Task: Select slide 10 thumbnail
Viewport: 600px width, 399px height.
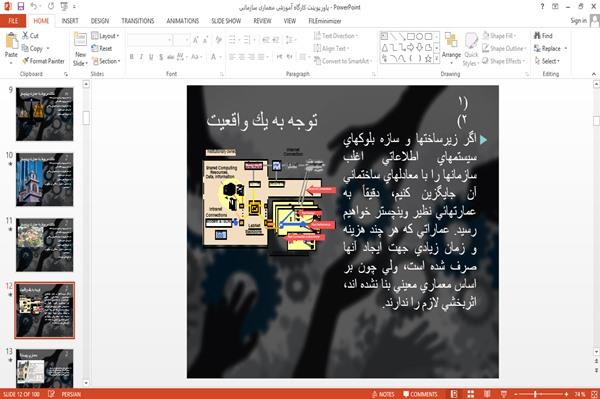Action: pos(44,179)
